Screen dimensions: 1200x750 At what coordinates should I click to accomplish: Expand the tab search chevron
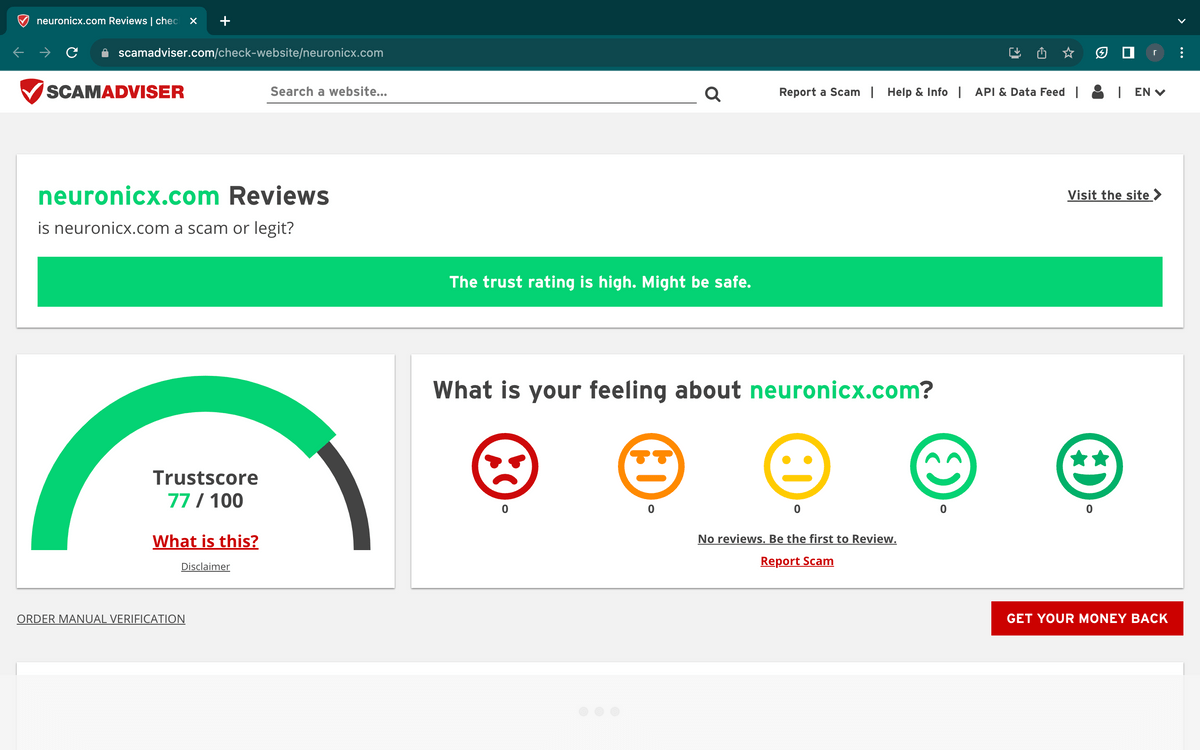click(1182, 21)
